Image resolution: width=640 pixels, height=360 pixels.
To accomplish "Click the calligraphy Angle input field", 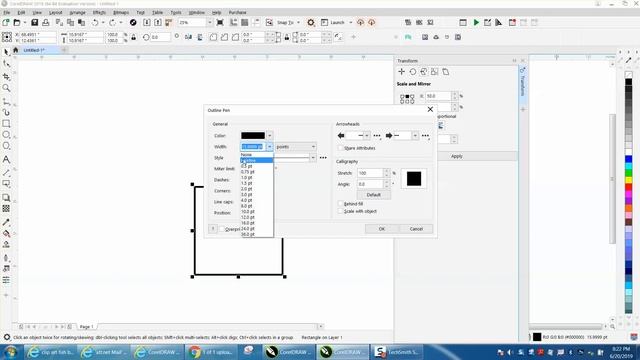I will (370, 184).
